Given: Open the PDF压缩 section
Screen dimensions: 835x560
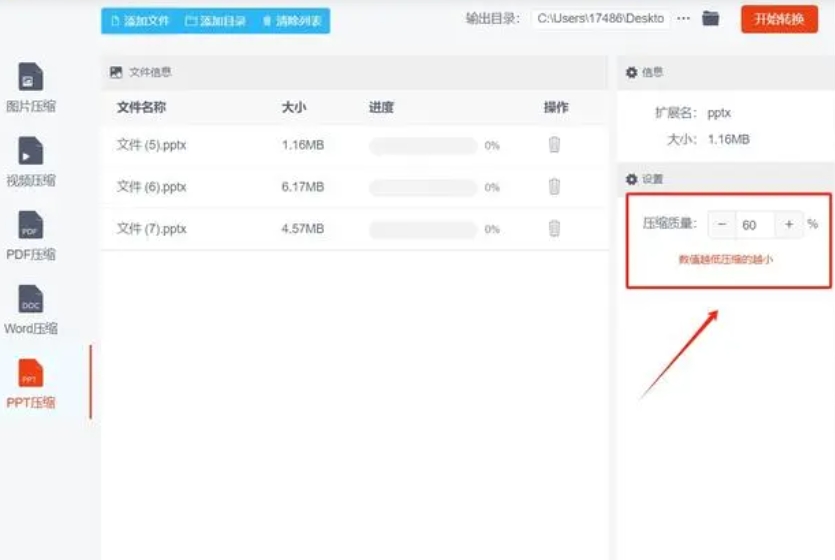Looking at the screenshot, I should tap(31, 236).
